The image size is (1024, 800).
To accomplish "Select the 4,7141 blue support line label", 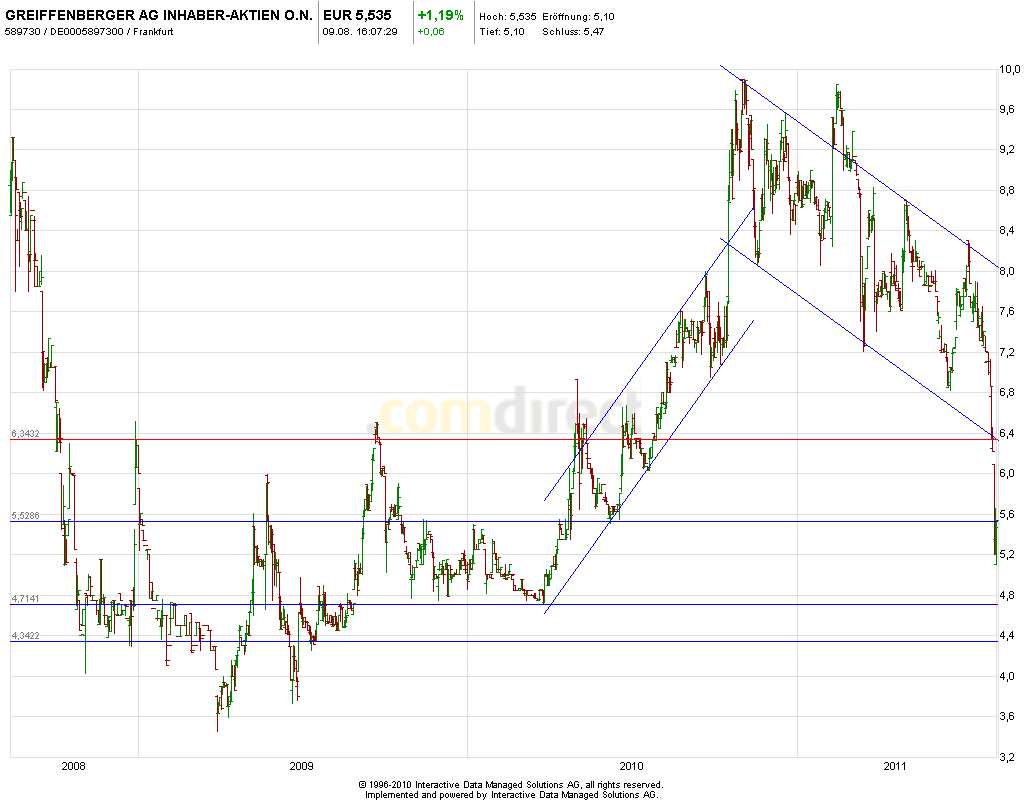I will [x=25, y=598].
